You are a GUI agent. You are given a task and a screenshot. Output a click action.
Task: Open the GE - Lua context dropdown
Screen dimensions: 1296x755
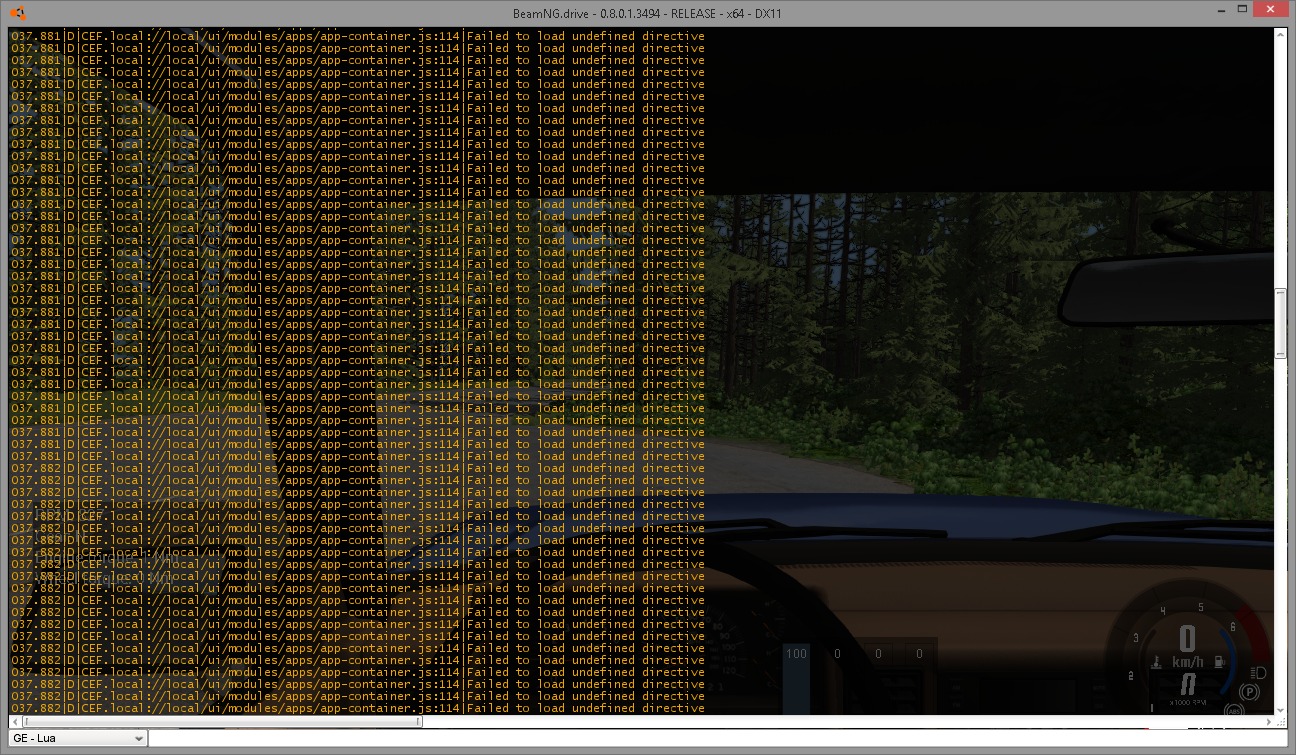[x=77, y=738]
